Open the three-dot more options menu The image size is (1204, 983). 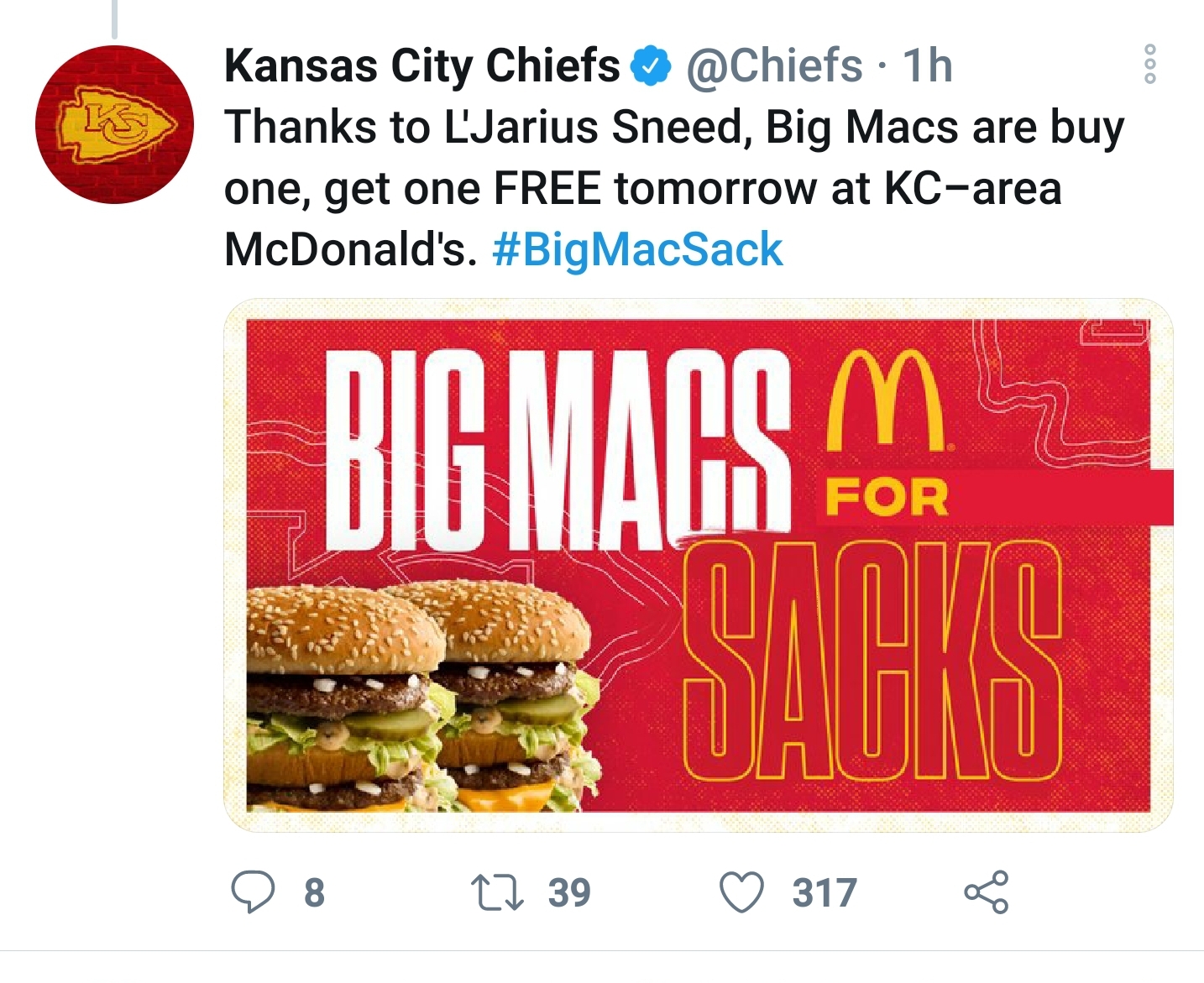pos(1150,64)
